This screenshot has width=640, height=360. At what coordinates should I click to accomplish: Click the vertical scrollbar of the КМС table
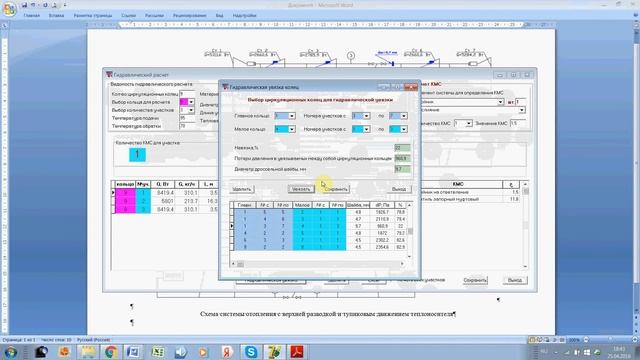tap(526, 225)
